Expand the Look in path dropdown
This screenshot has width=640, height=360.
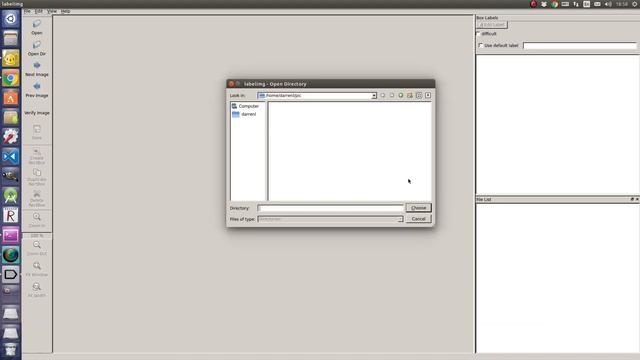[x=373, y=96]
